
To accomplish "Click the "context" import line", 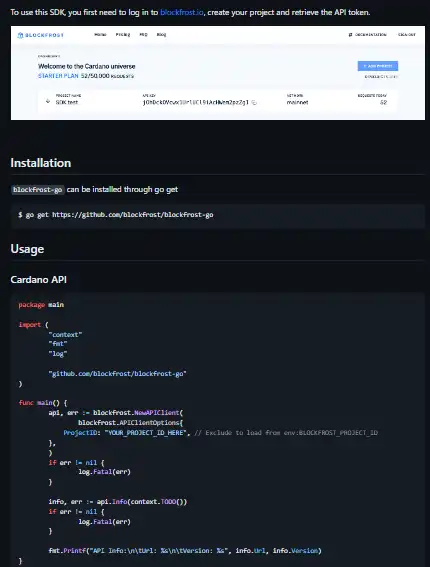I will click(x=65, y=334).
